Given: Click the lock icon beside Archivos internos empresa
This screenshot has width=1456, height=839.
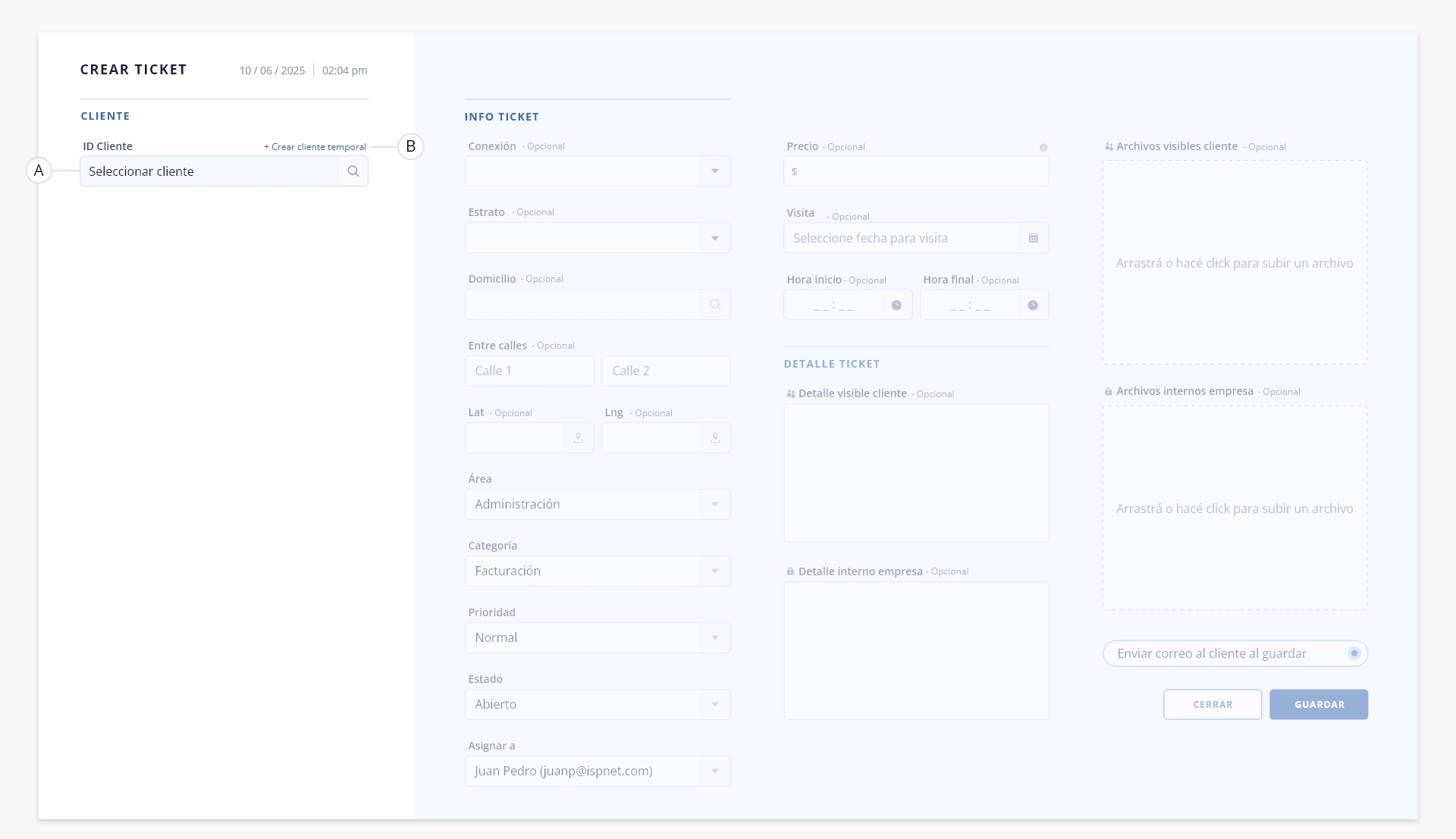Looking at the screenshot, I should pyautogui.click(x=1109, y=392).
